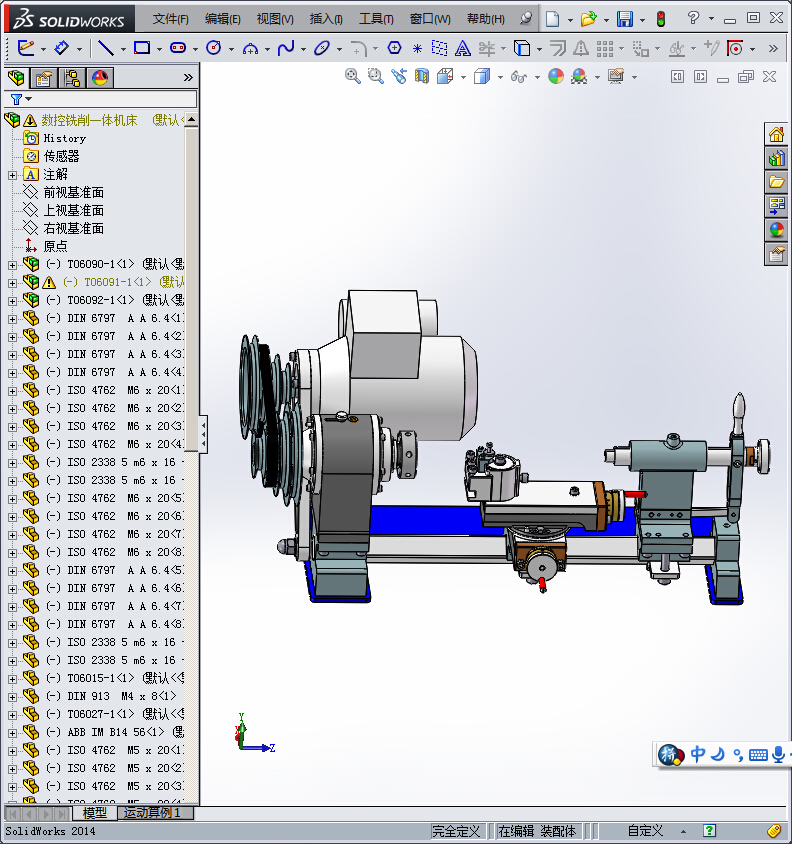The image size is (792, 844).
Task: Expand the T06091-1<1> warning component
Action: 12,283
